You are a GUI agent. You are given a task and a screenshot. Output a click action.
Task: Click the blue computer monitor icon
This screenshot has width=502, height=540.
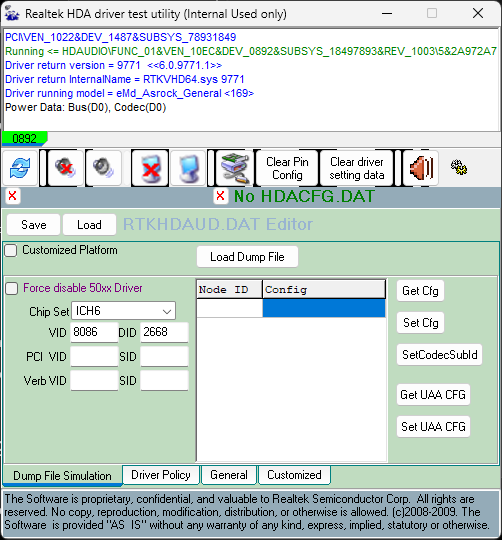click(188, 168)
